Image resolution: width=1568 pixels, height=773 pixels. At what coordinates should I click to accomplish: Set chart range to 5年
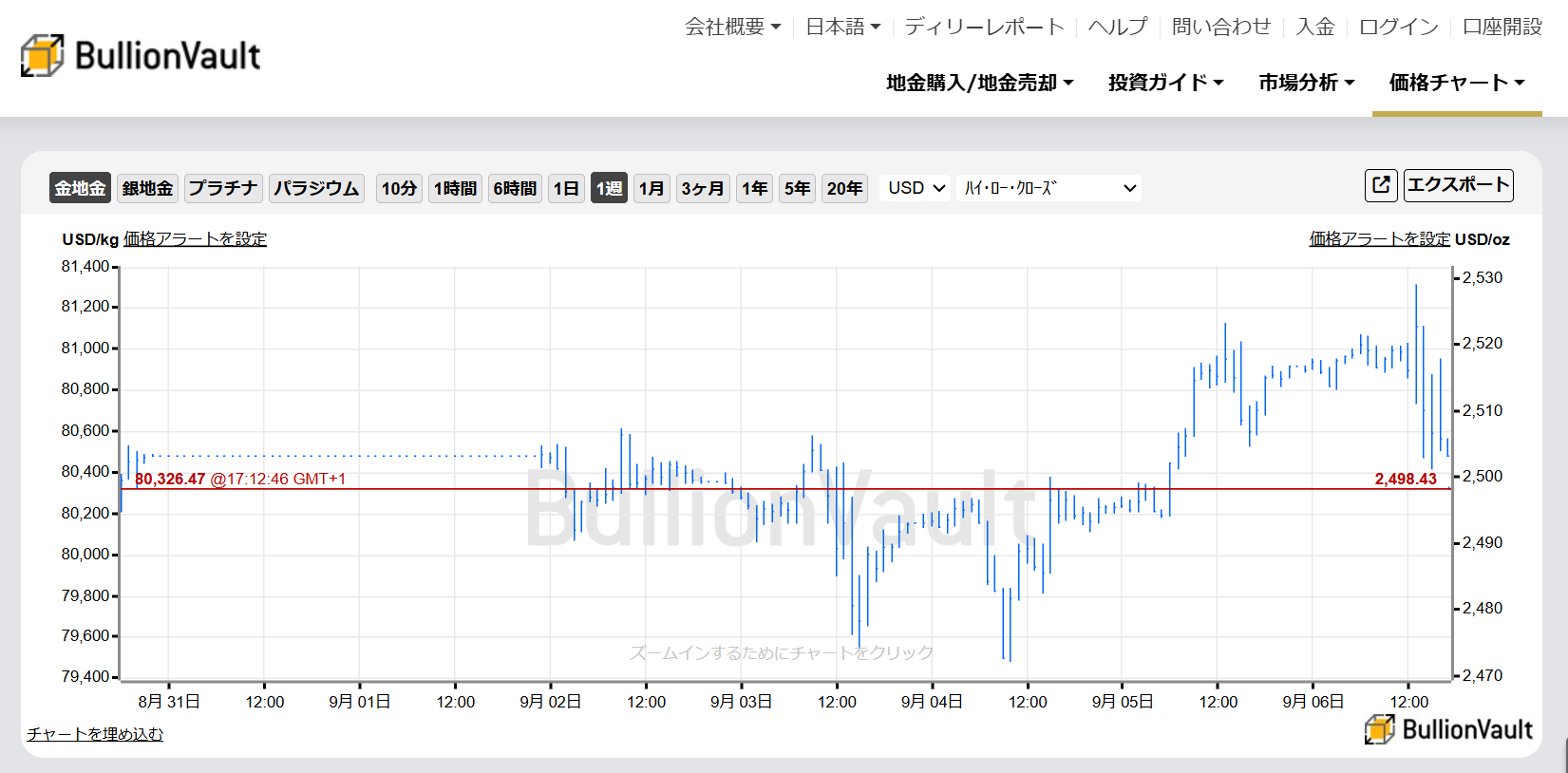[x=797, y=188]
